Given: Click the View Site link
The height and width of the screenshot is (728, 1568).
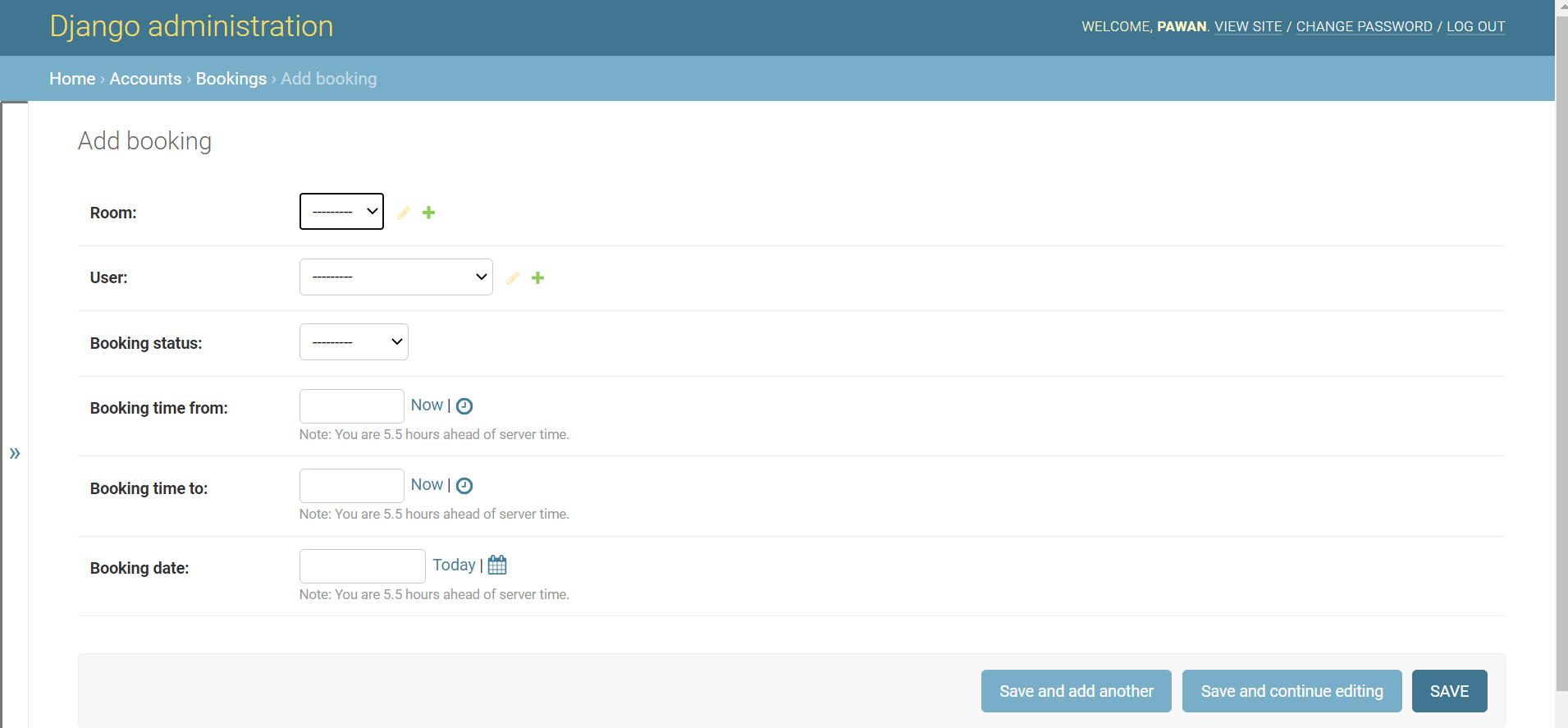Looking at the screenshot, I should click(1248, 26).
